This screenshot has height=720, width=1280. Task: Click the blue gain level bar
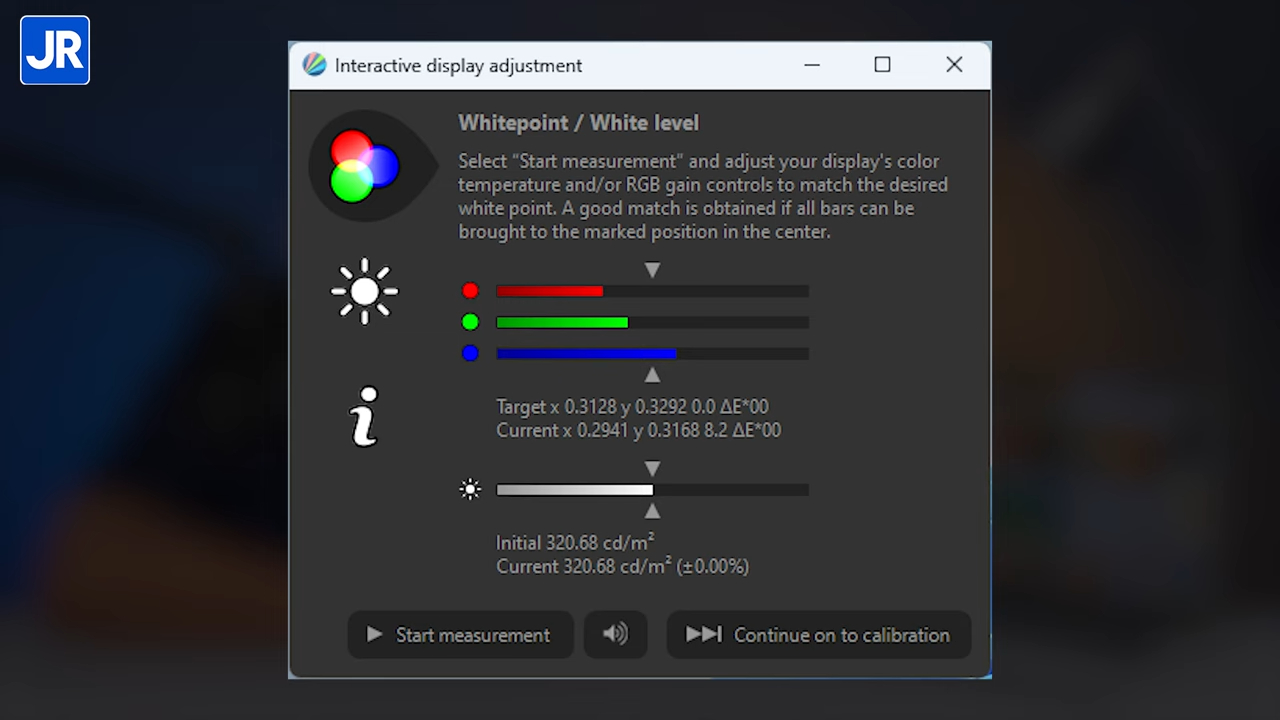pos(652,353)
